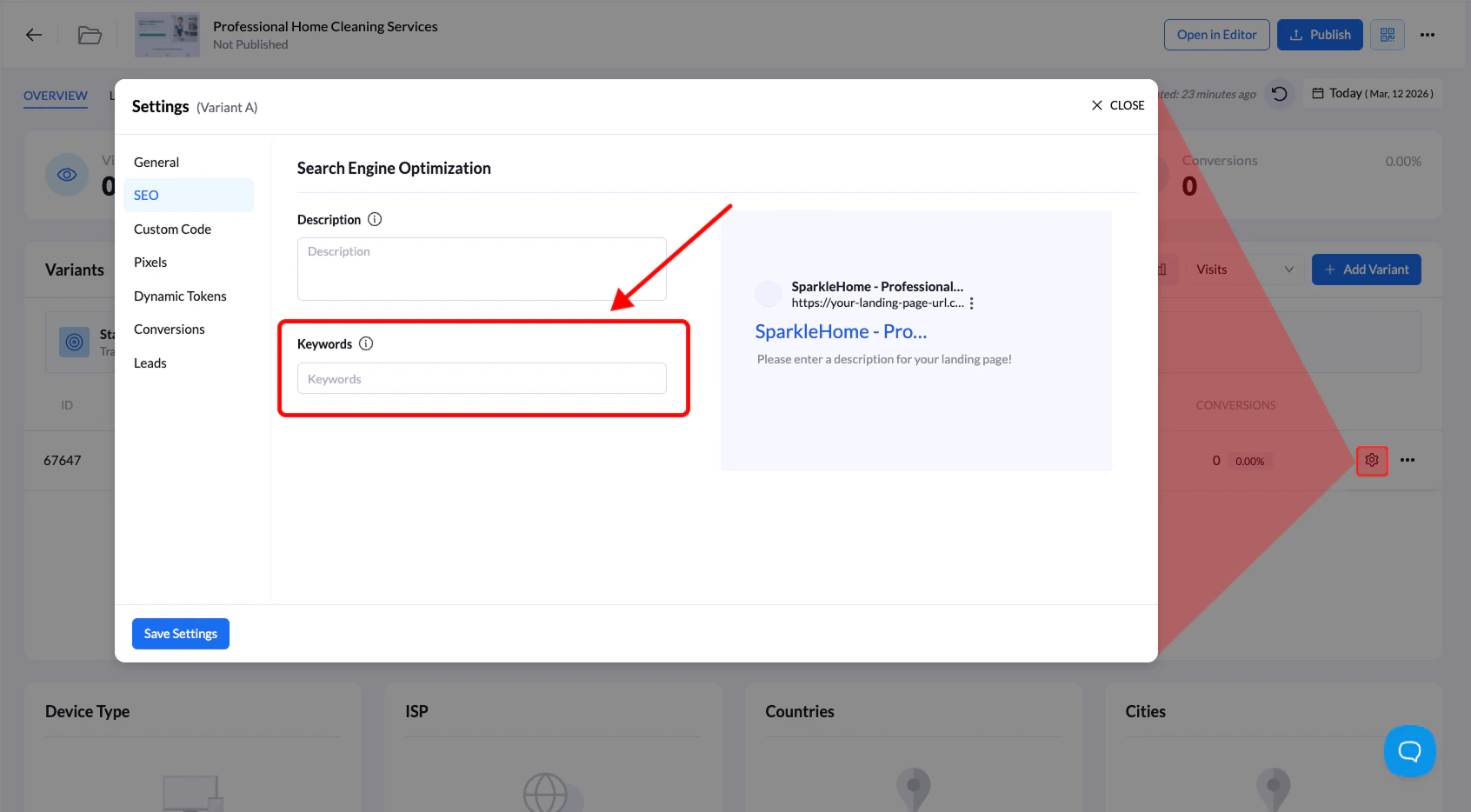The height and width of the screenshot is (812, 1471).
Task: Click the globe icon in ISP card
Action: pyautogui.click(x=546, y=793)
